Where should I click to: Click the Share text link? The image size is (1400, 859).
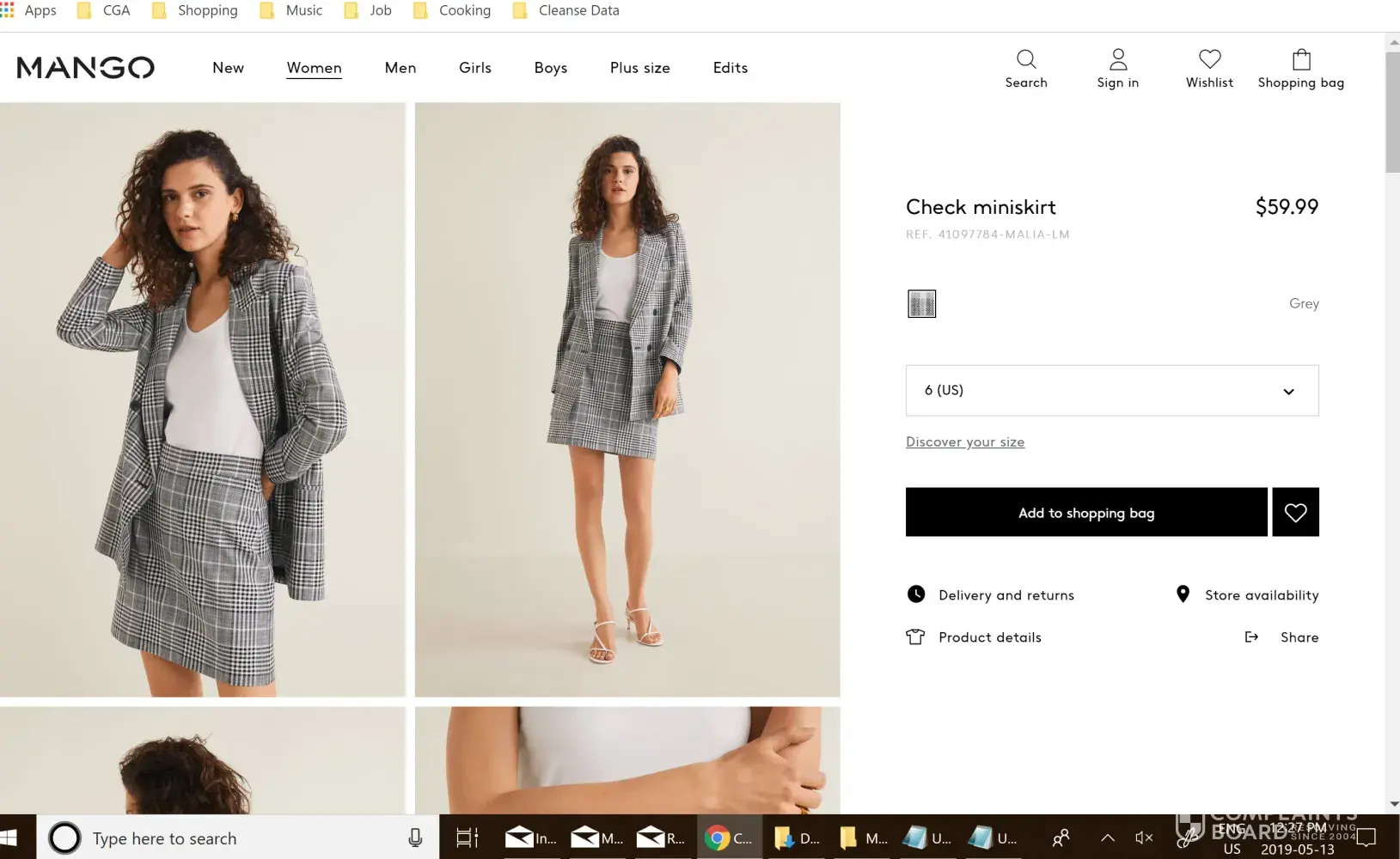click(x=1299, y=637)
